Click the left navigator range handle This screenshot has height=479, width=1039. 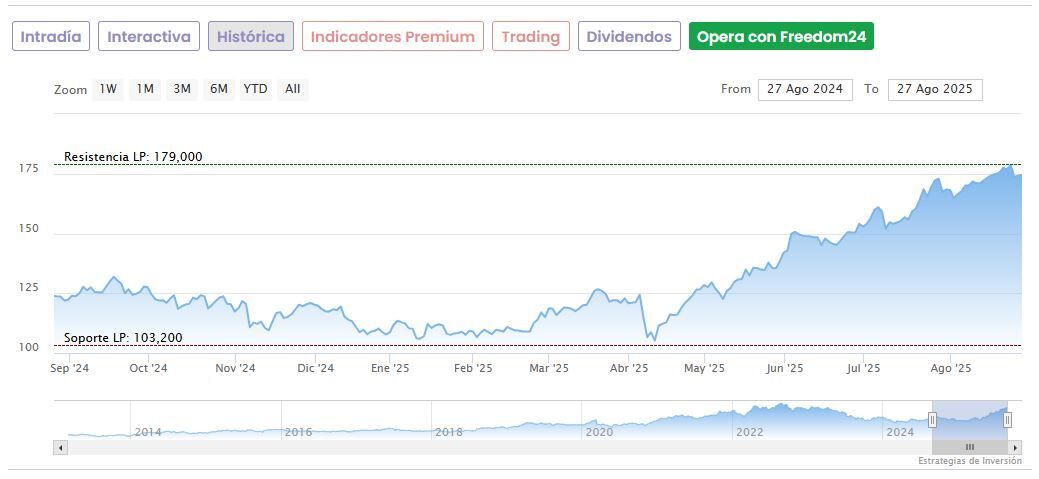(x=932, y=420)
